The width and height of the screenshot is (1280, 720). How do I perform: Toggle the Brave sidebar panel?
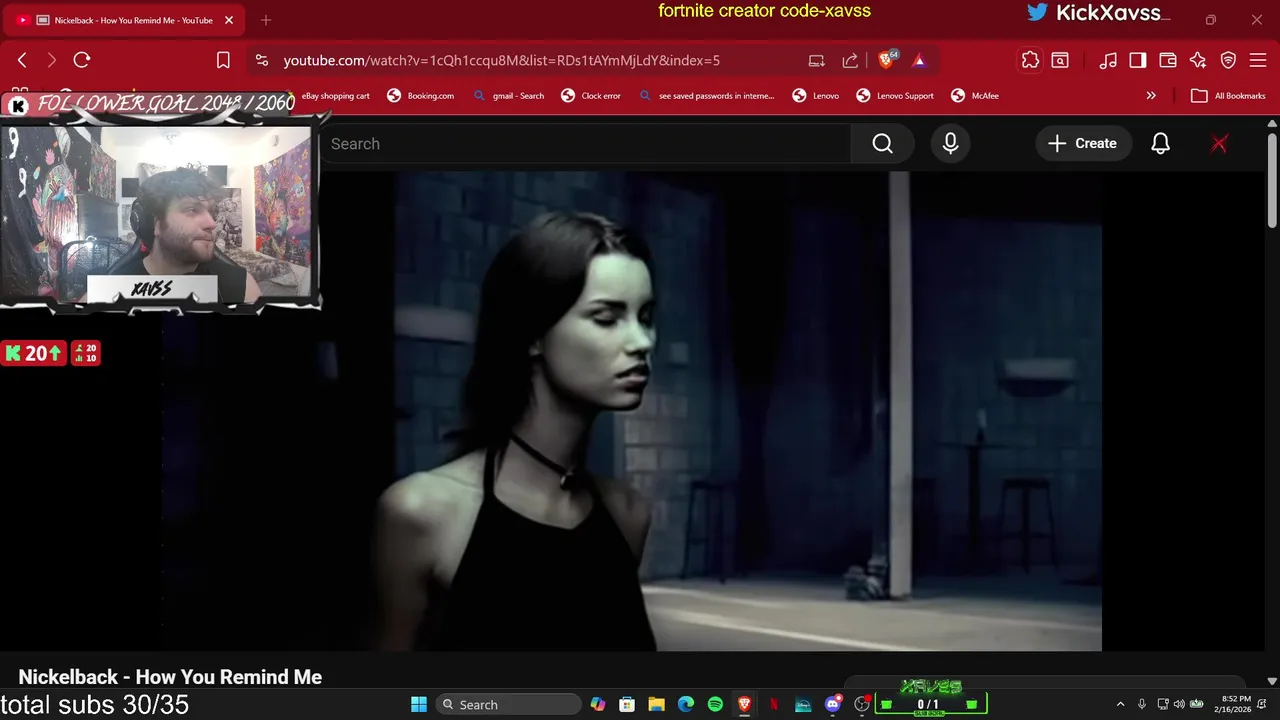1138,60
